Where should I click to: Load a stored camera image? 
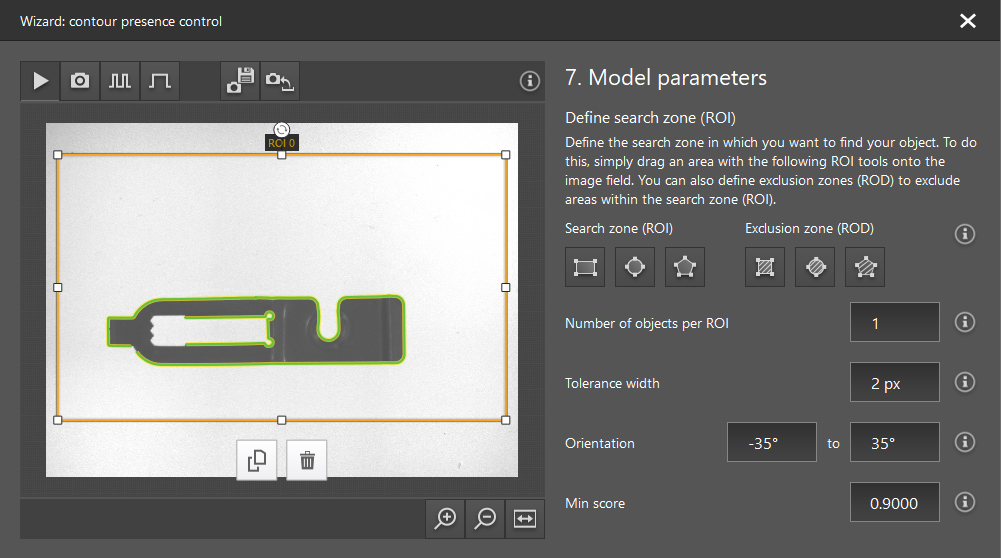point(279,81)
